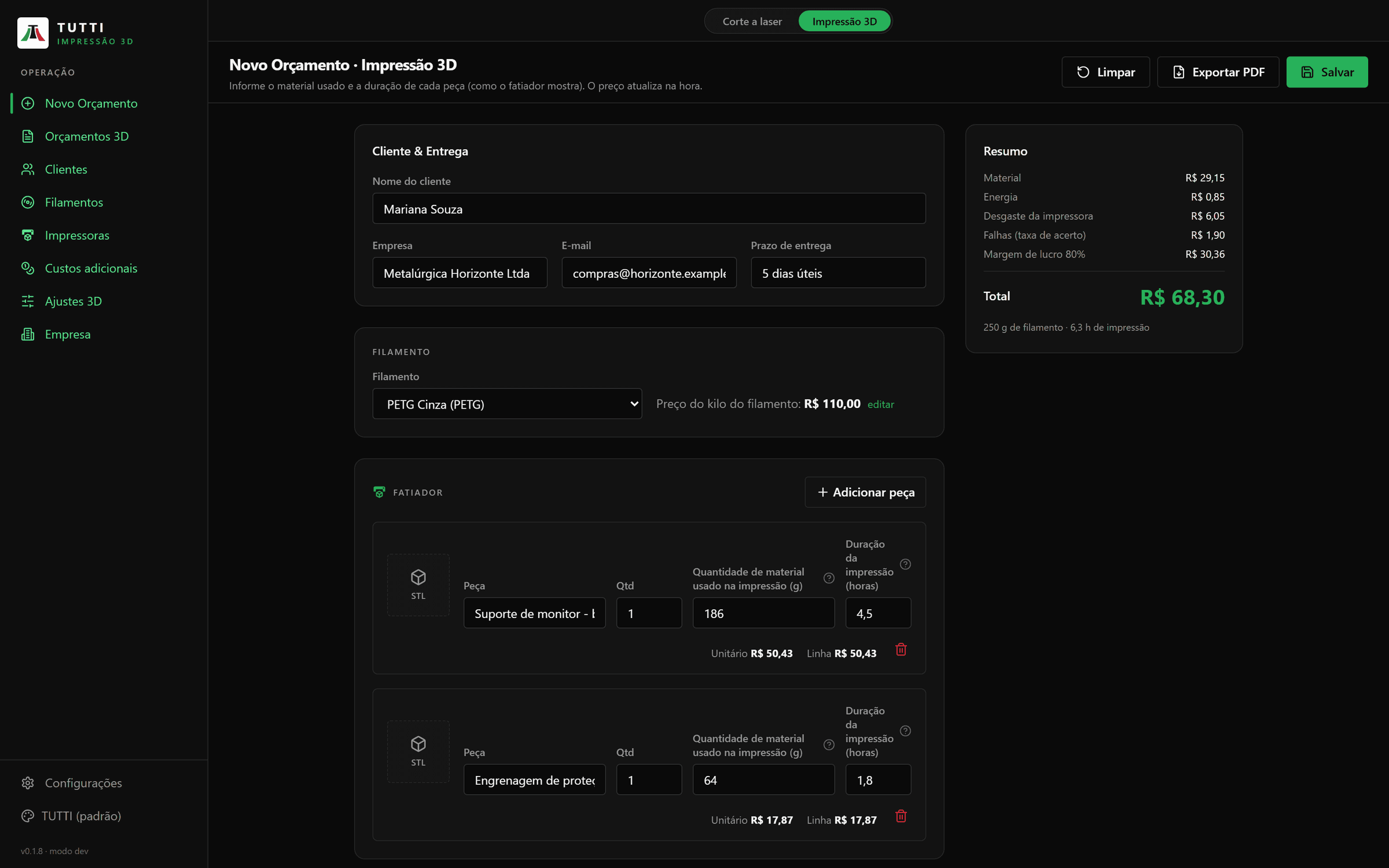Click the TUTTI logo icon

click(x=33, y=33)
